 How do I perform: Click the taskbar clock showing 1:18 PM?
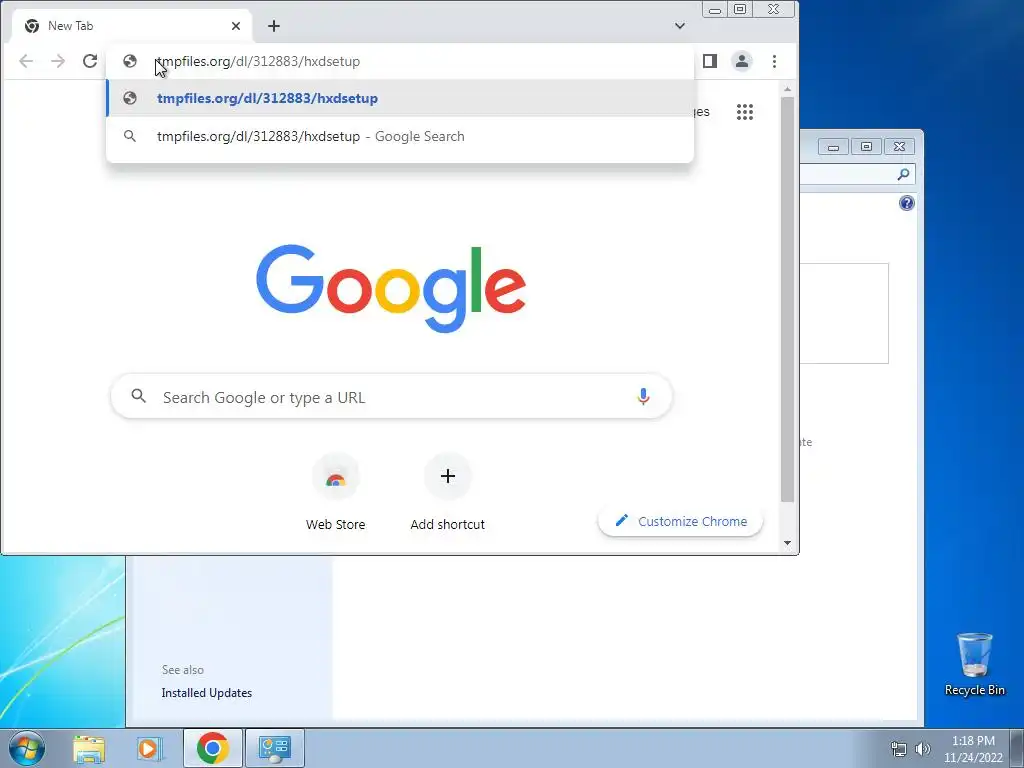coord(973,749)
